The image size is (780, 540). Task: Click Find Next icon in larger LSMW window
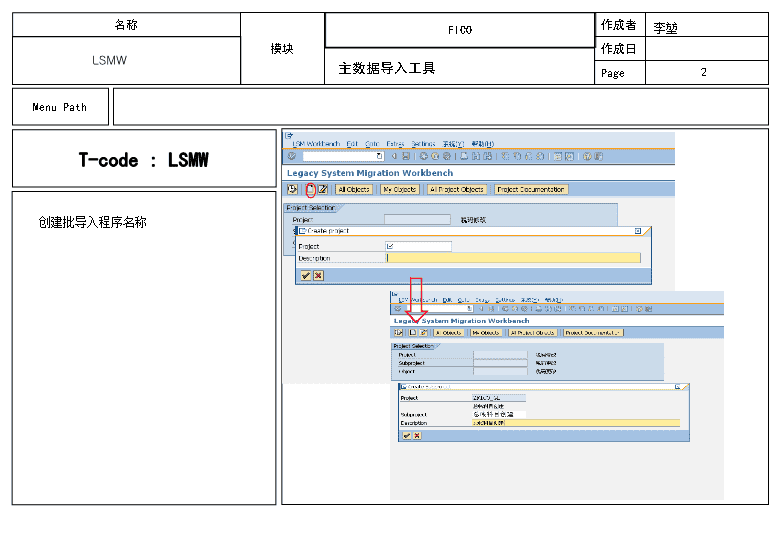[488, 156]
